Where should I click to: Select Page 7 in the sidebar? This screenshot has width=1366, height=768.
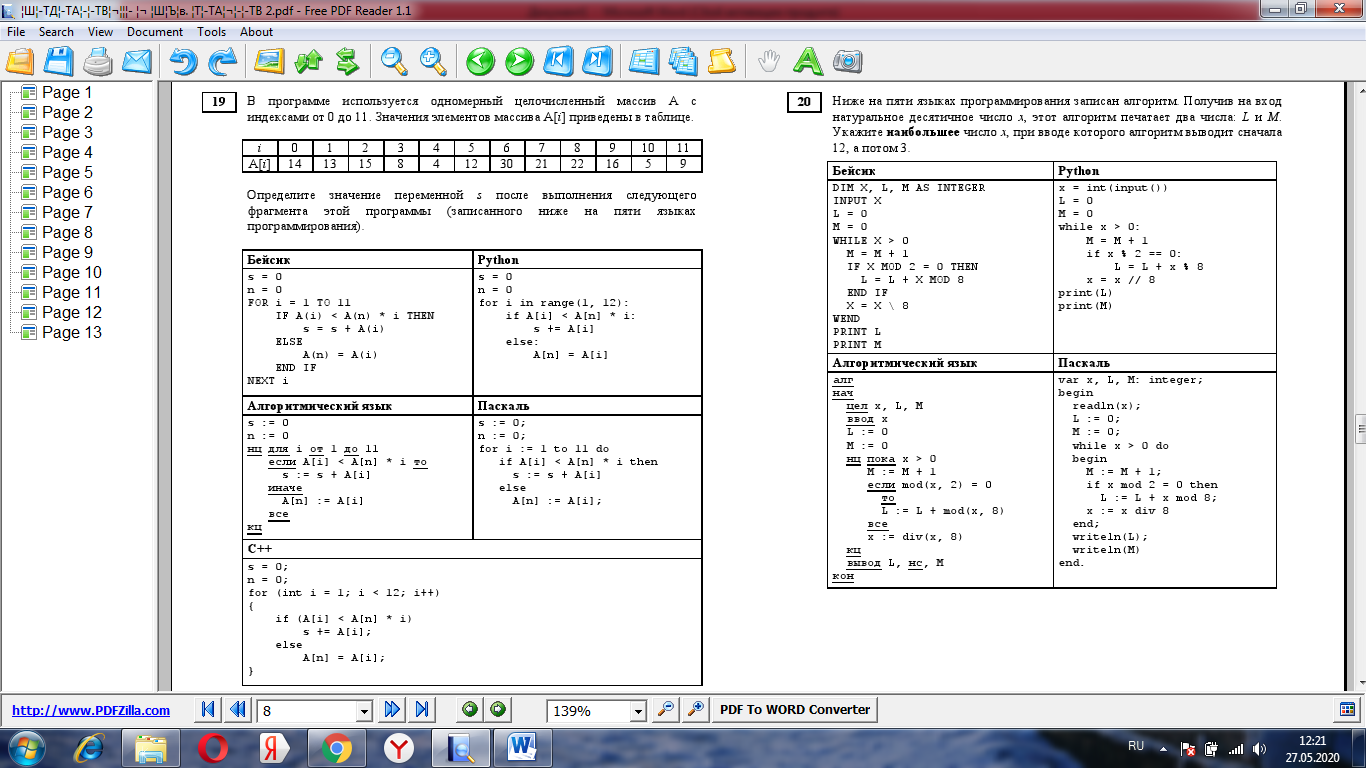click(x=67, y=212)
